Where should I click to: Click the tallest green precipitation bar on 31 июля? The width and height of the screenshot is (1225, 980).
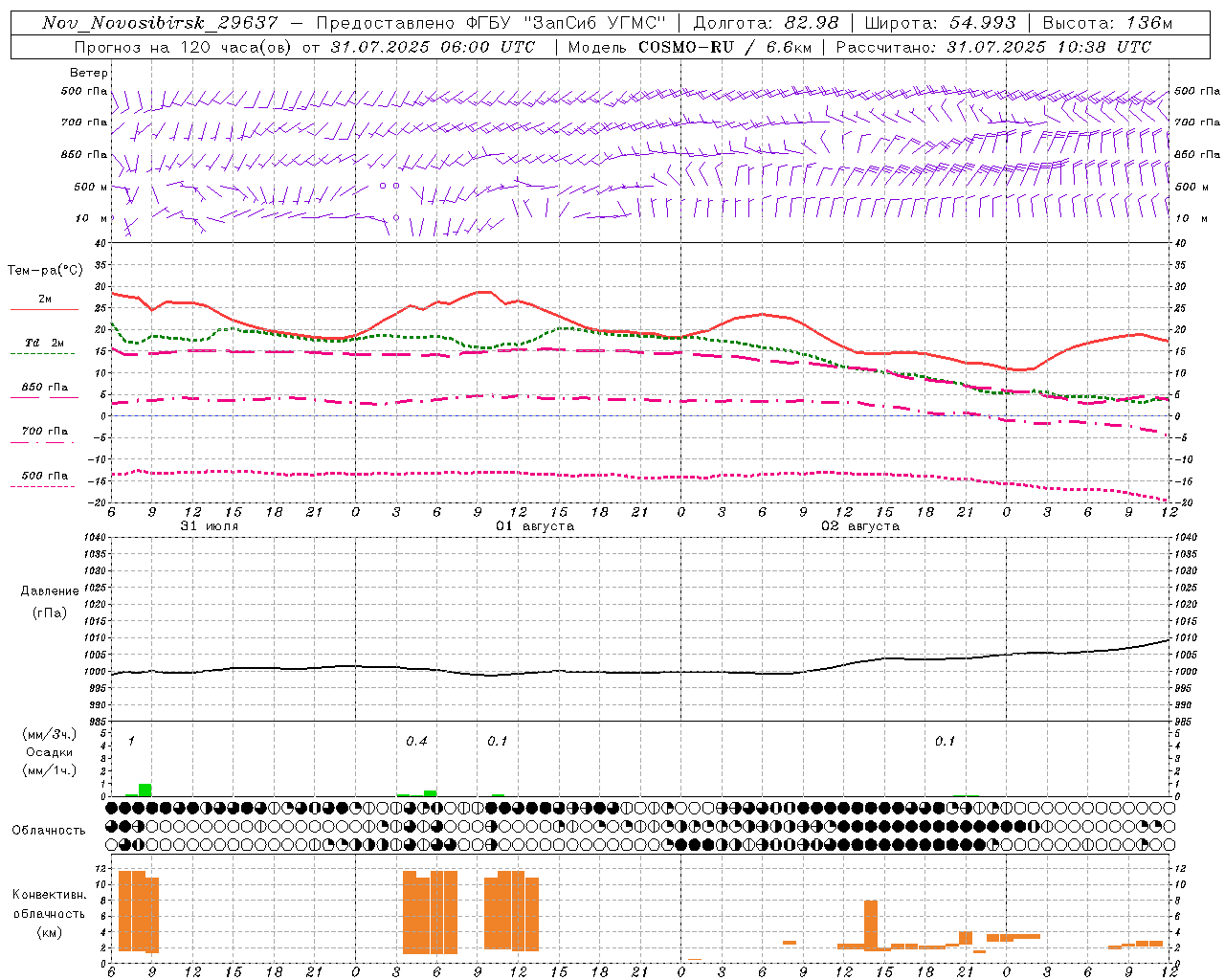pyautogui.click(x=145, y=790)
